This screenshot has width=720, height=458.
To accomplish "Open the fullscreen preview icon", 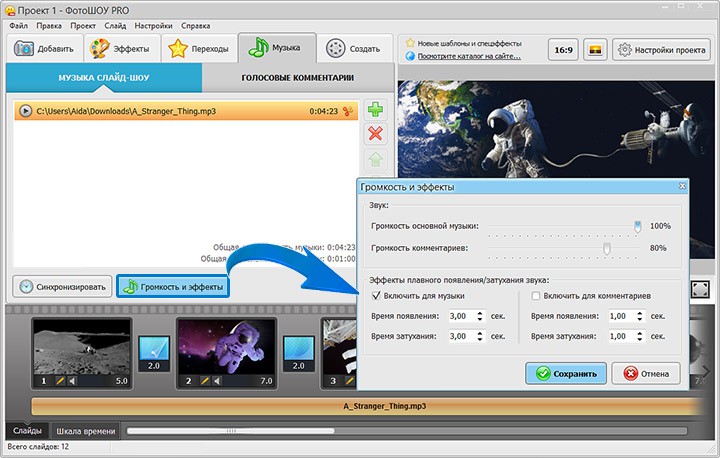I will [700, 289].
